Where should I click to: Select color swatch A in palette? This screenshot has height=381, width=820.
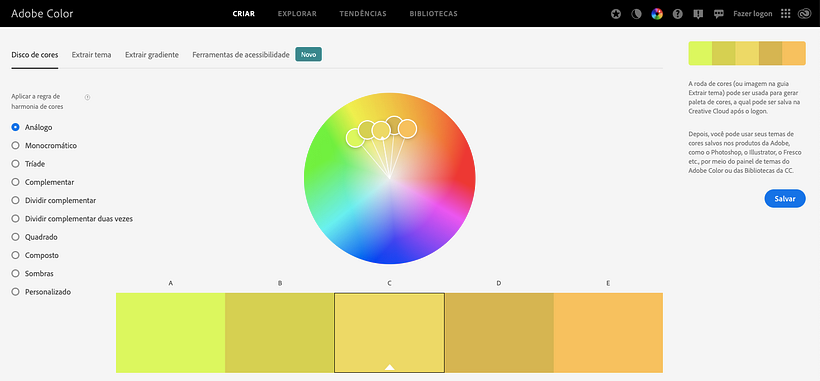[170, 333]
